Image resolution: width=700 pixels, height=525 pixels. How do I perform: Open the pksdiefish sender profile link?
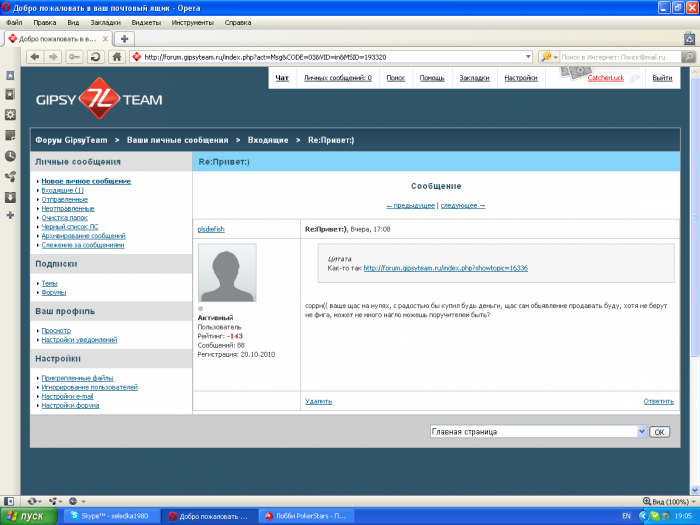pyautogui.click(x=211, y=229)
